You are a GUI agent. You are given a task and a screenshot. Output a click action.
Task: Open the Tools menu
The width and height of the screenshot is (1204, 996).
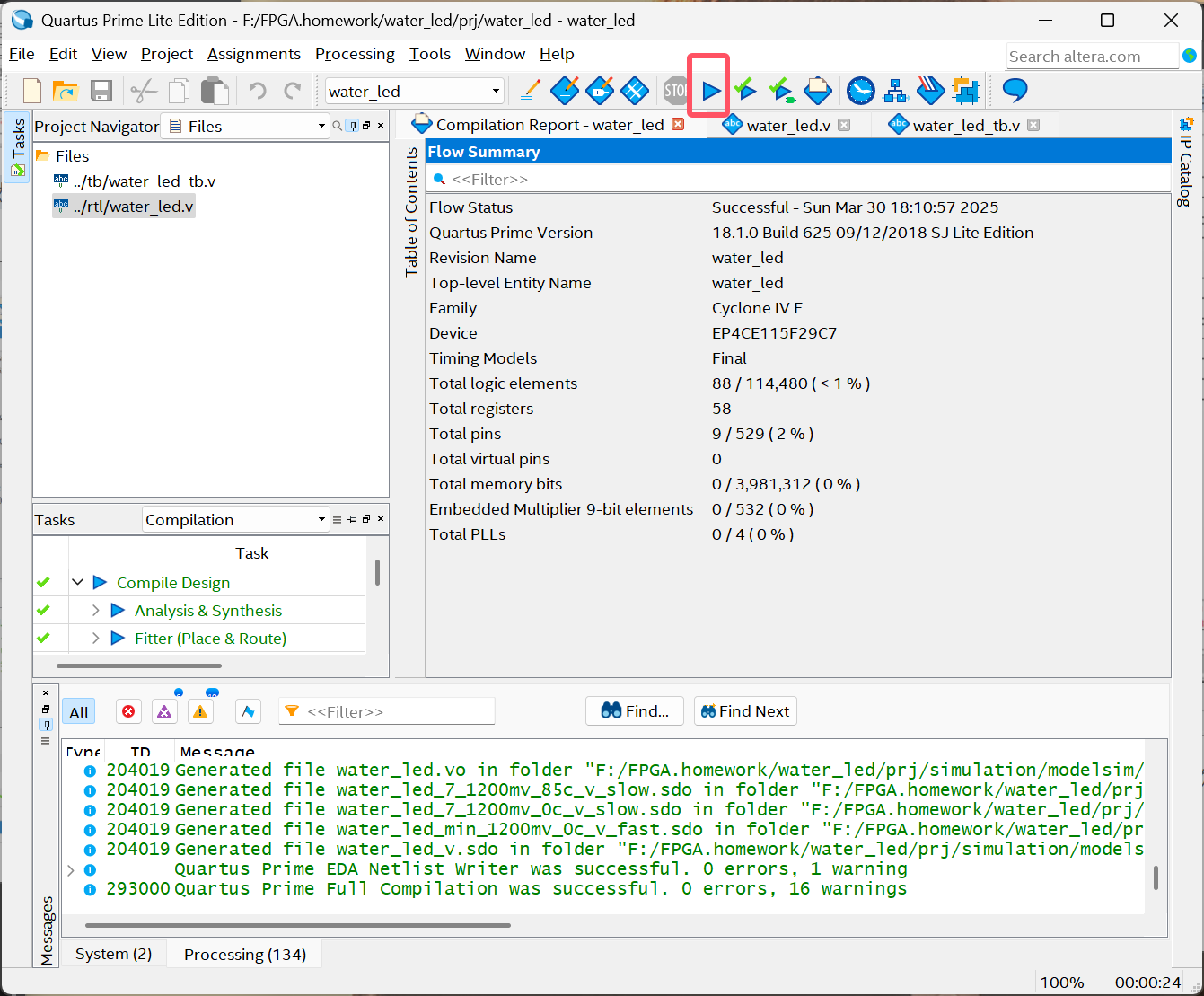(430, 54)
